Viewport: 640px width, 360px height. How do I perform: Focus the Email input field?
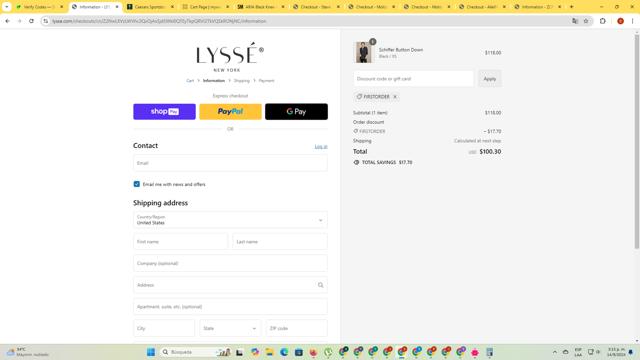pos(230,163)
